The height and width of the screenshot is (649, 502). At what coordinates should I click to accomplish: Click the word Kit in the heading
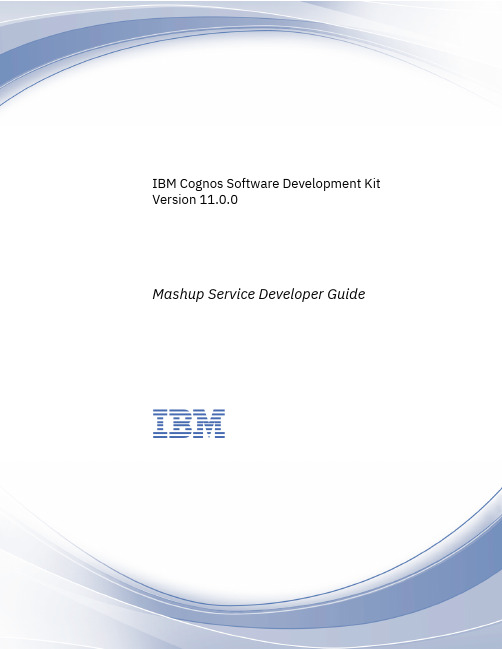[x=372, y=183]
